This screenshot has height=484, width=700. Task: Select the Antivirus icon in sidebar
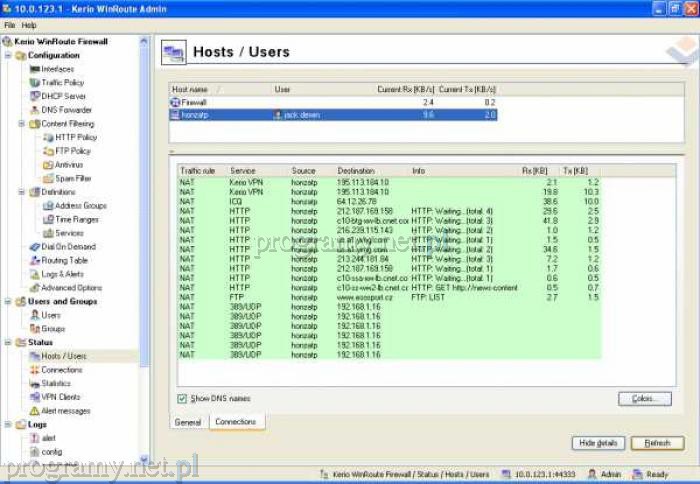(x=48, y=164)
